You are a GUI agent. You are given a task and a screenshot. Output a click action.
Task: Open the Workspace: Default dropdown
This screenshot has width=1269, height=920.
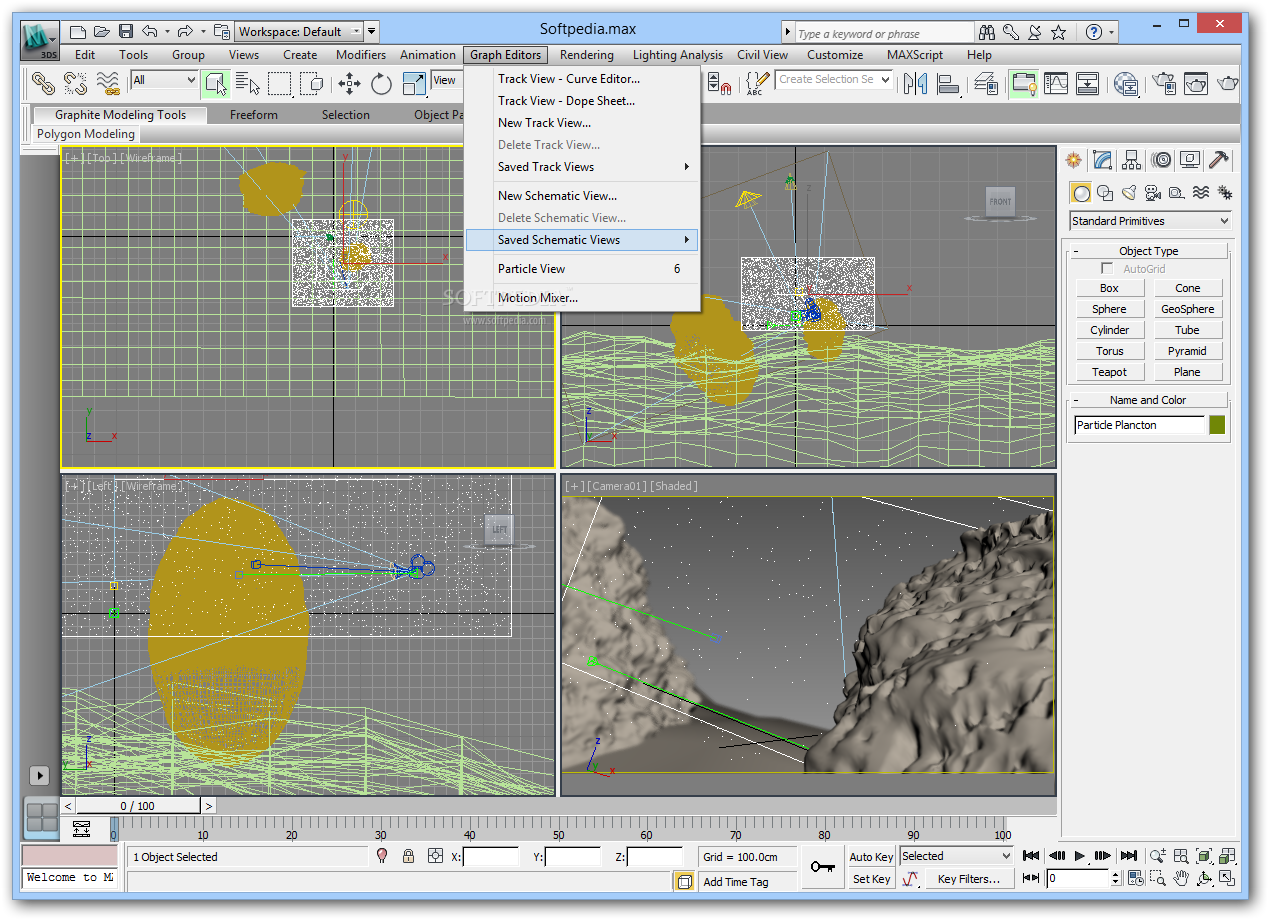click(299, 31)
